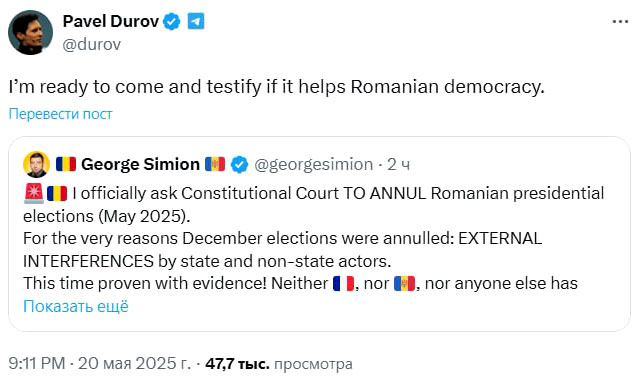Open the three-dot more options menu
The height and width of the screenshot is (385, 640).
pos(620,22)
